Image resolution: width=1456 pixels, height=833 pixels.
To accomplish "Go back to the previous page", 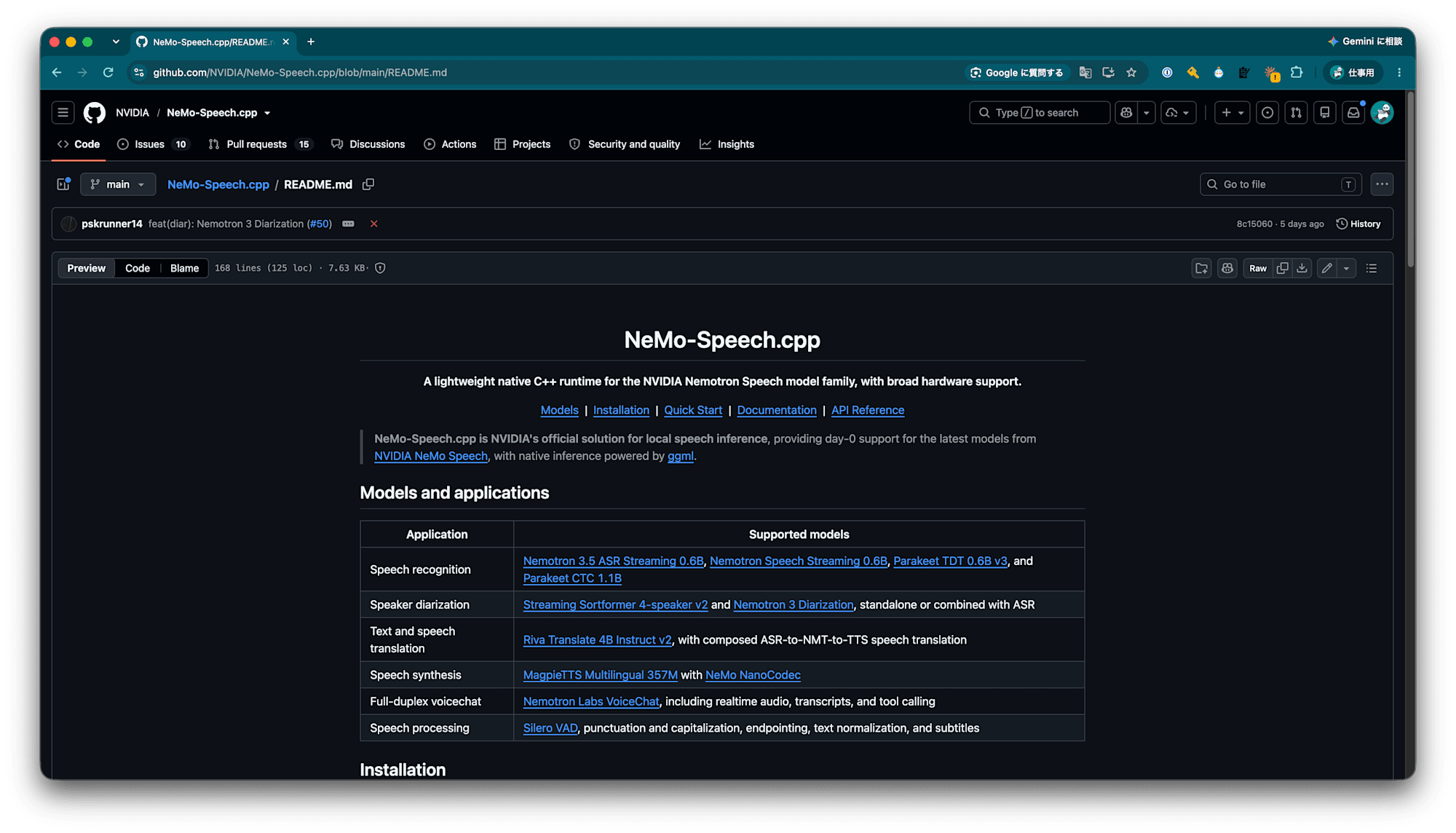I will (57, 73).
